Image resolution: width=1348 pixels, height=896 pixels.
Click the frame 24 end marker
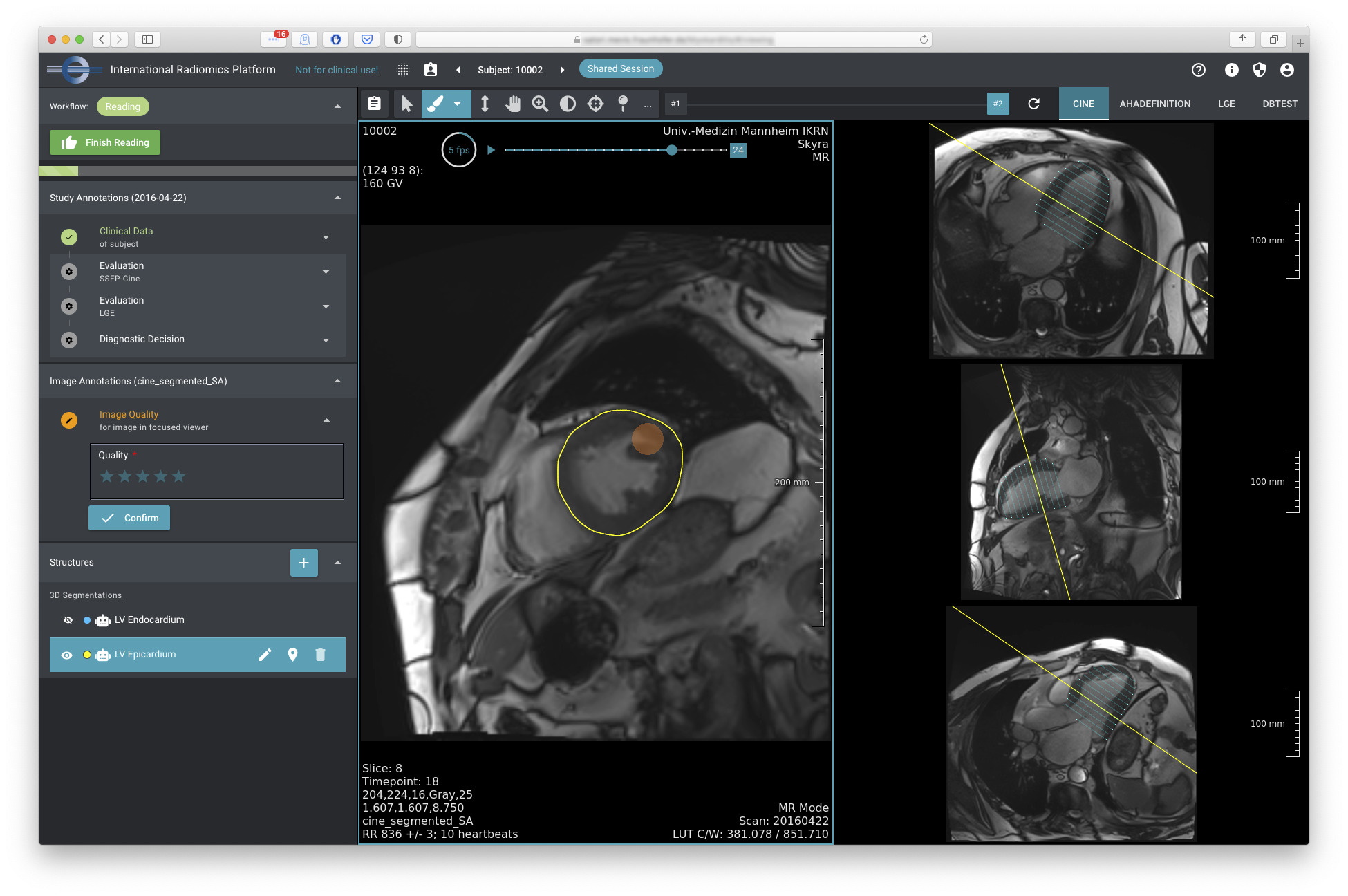tap(738, 150)
